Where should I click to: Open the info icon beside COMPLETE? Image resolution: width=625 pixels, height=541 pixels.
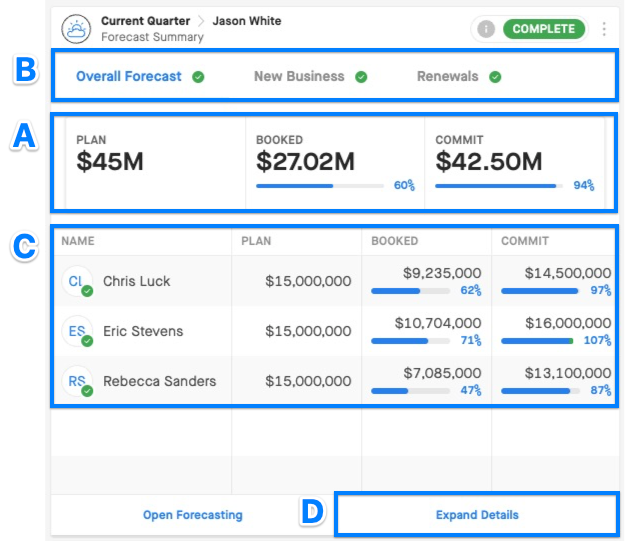pos(486,29)
